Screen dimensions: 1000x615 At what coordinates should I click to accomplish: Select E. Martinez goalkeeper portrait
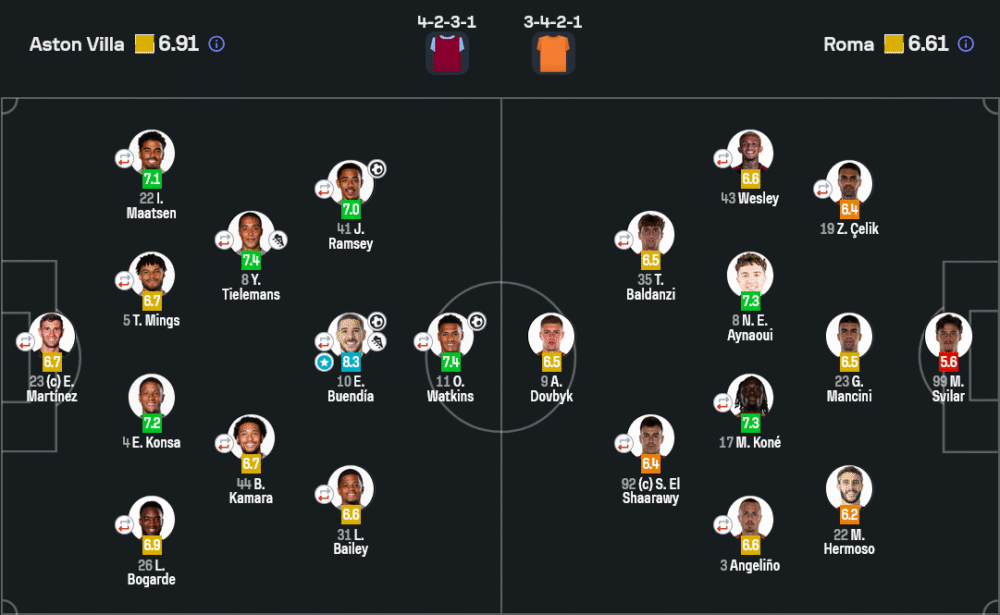click(x=52, y=336)
